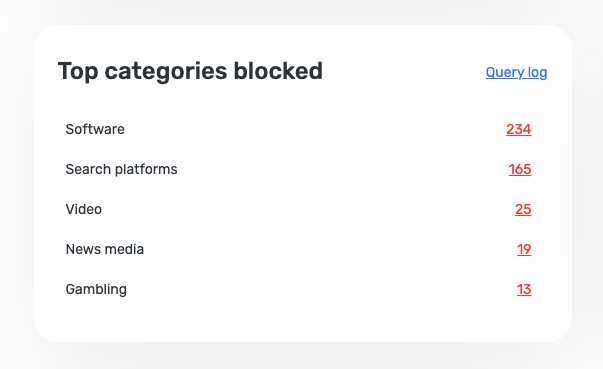
Task: Select the empty middle of the Gambling row
Action: point(298,289)
